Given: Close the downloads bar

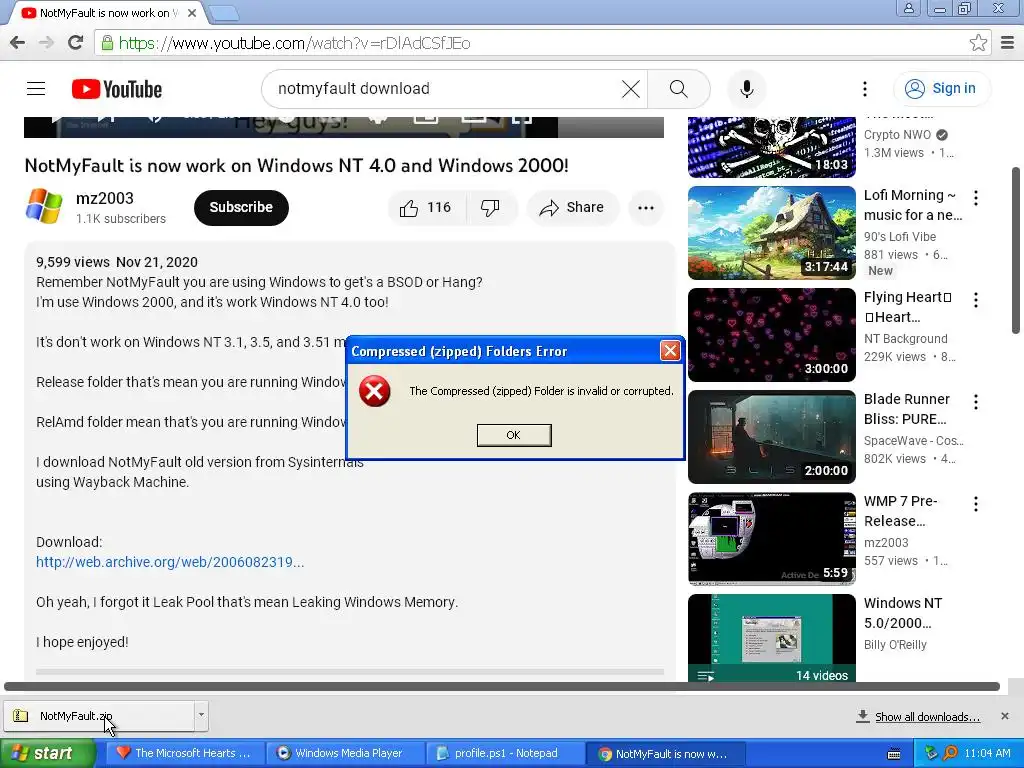Looking at the screenshot, I should (1005, 716).
